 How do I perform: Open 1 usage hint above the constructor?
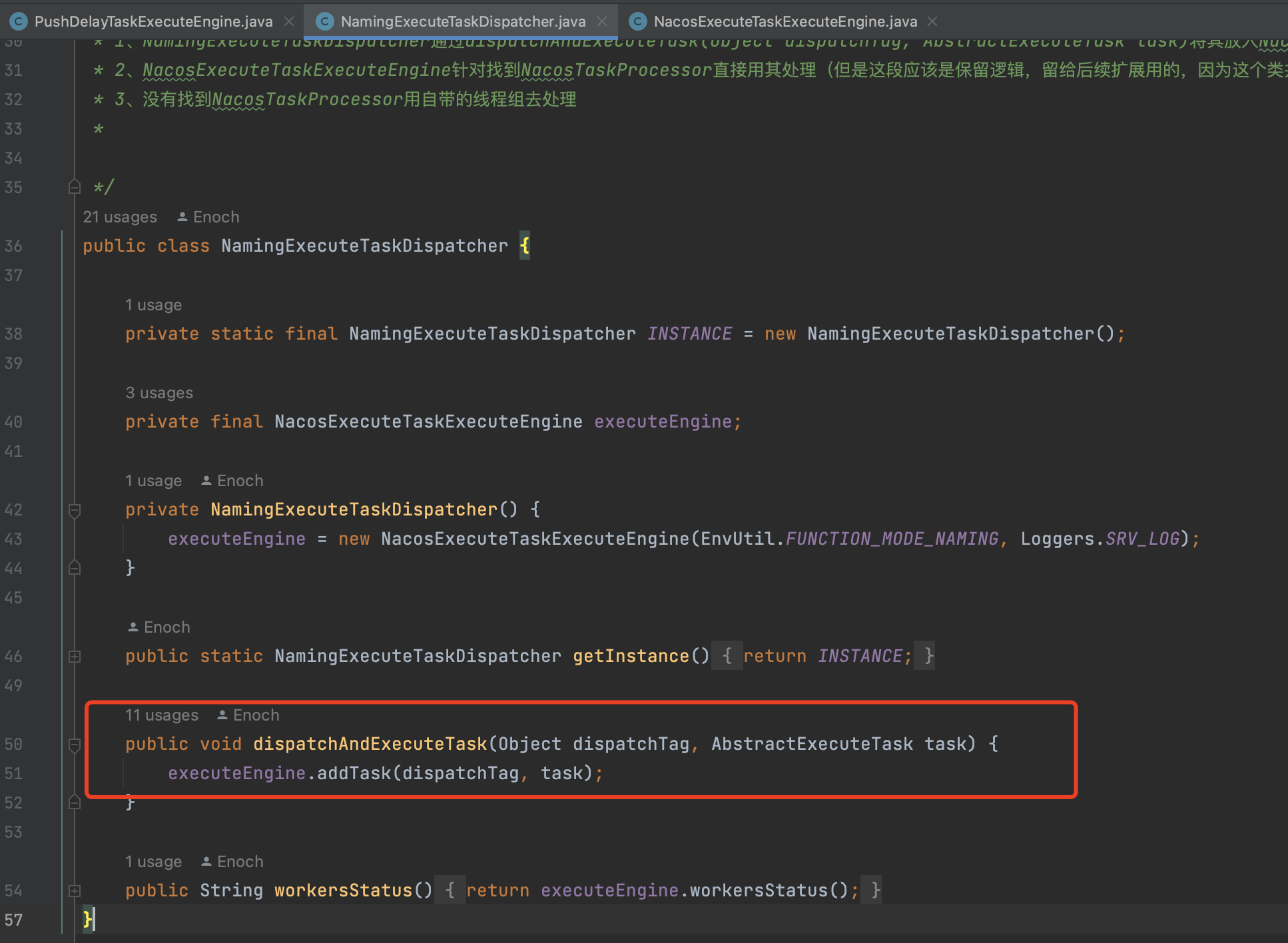coord(153,481)
